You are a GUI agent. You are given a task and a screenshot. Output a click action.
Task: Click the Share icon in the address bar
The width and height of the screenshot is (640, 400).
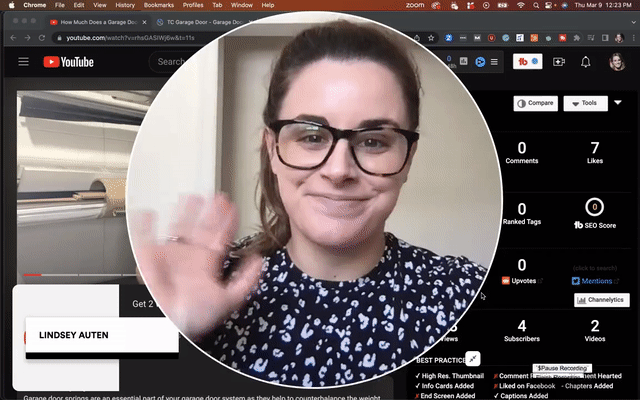pos(417,38)
